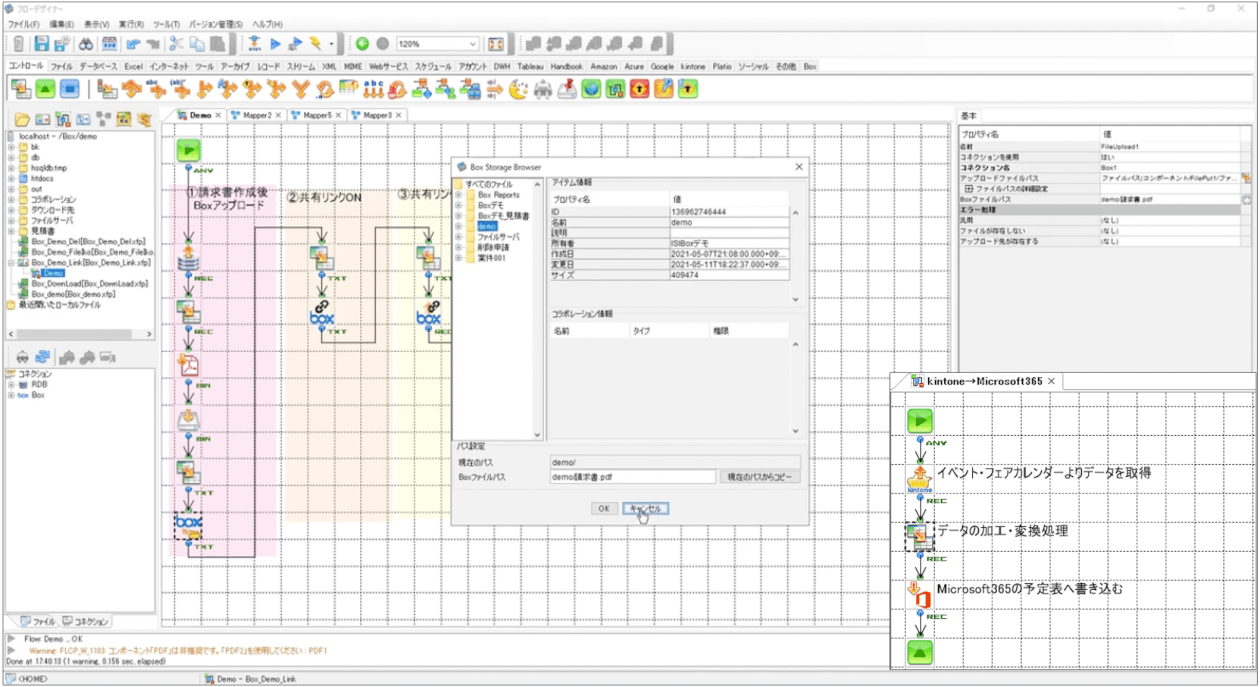Save the flow using the save toolbar icon
Viewport: 1260px width, 687px height.
pyautogui.click(x=40, y=43)
